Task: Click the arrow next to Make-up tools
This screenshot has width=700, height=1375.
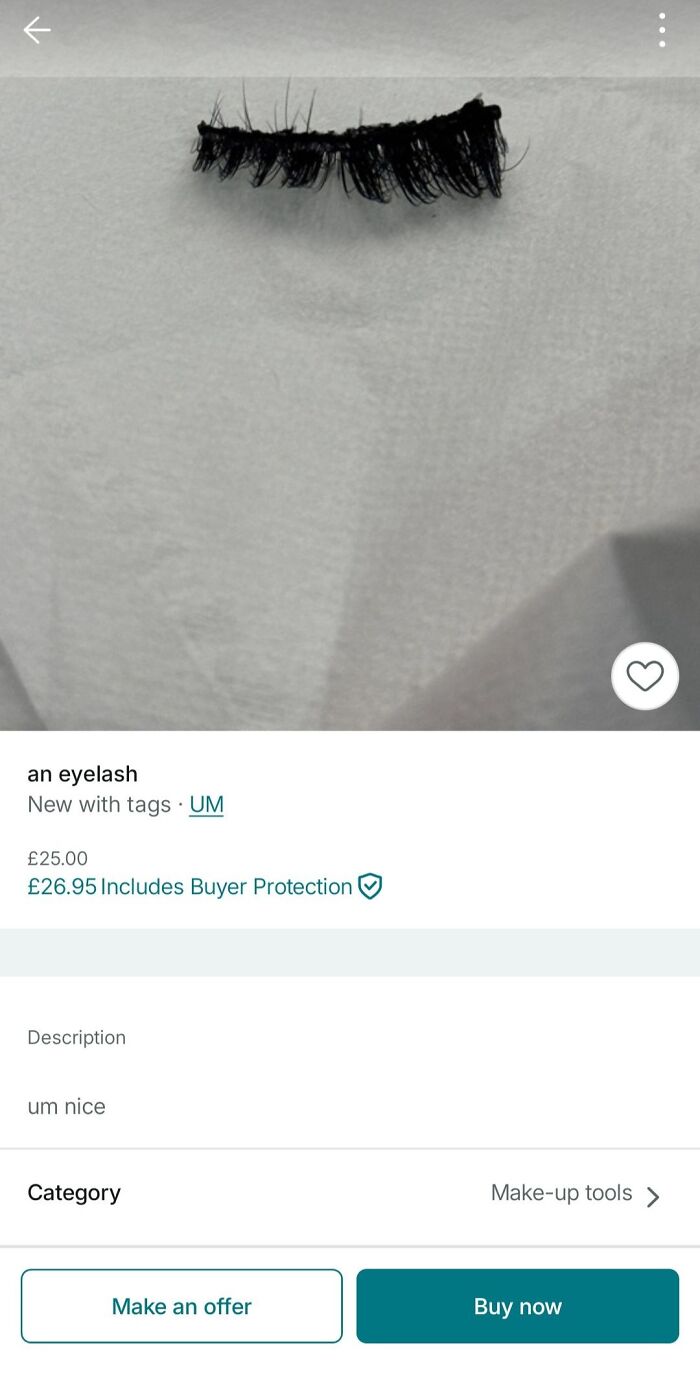Action: tap(656, 1196)
